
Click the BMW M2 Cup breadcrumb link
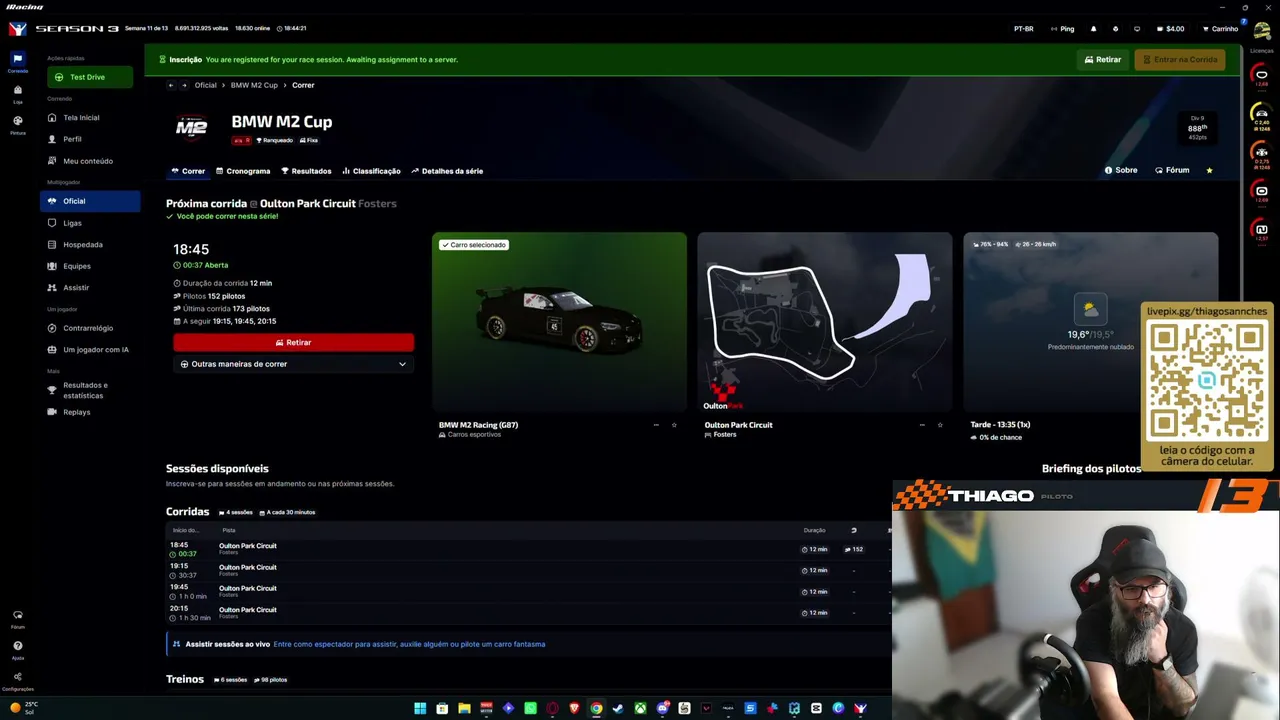[254, 85]
